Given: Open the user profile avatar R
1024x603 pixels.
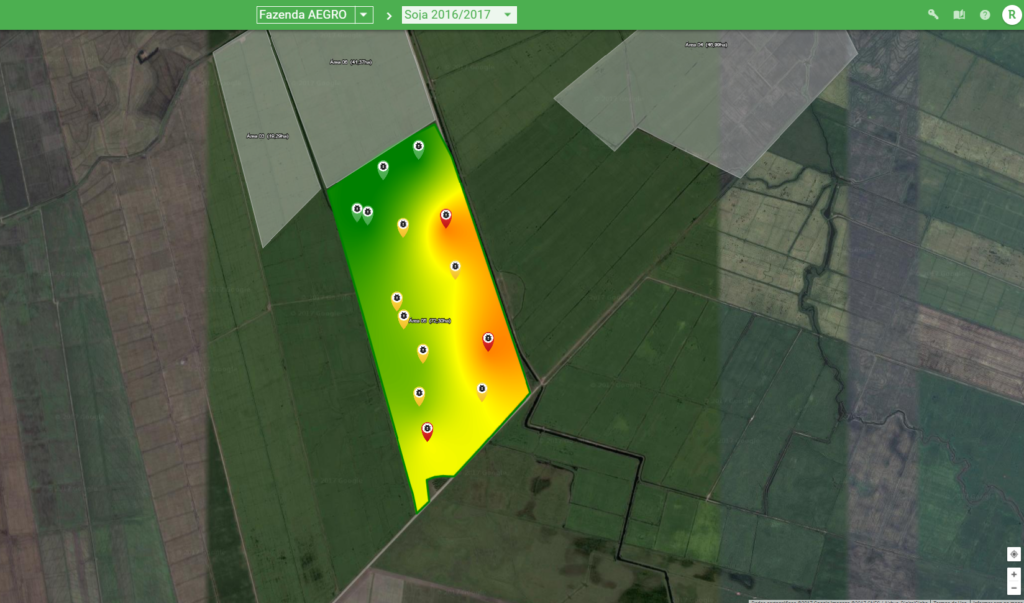Looking at the screenshot, I should point(1010,14).
